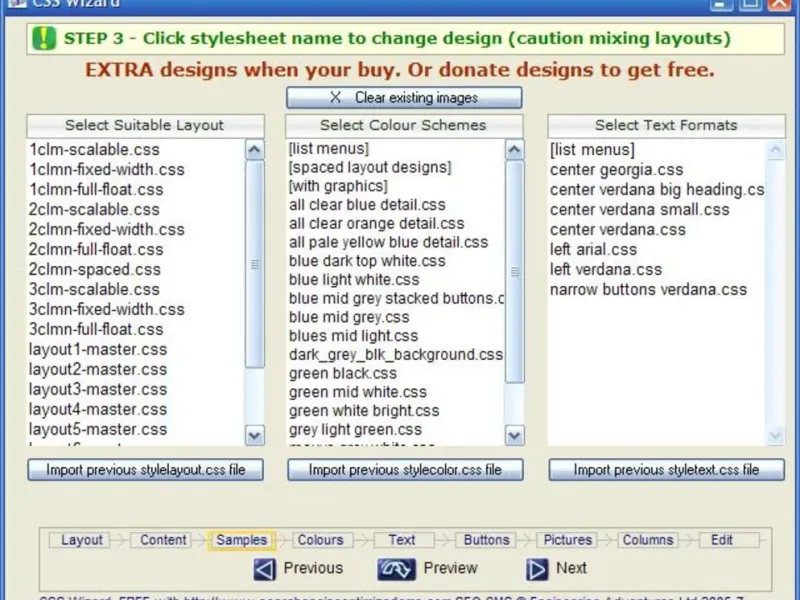Open the Pictures step tab
Image resolution: width=800 pixels, height=600 pixels.
[567, 540]
